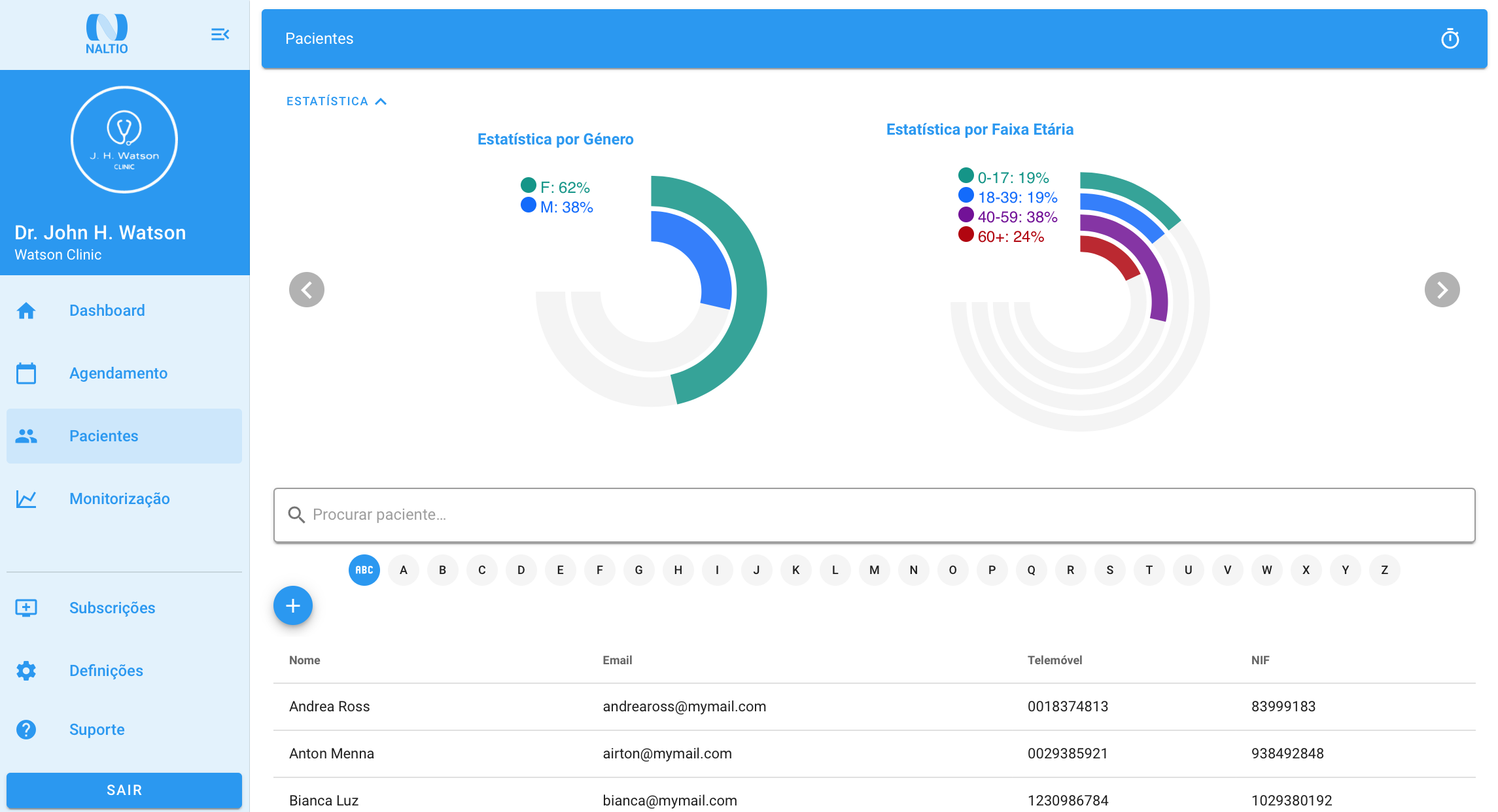Screen dimensions: 1498x812
Task: Open the Pacientes menu item
Action: pyautogui.click(x=104, y=436)
